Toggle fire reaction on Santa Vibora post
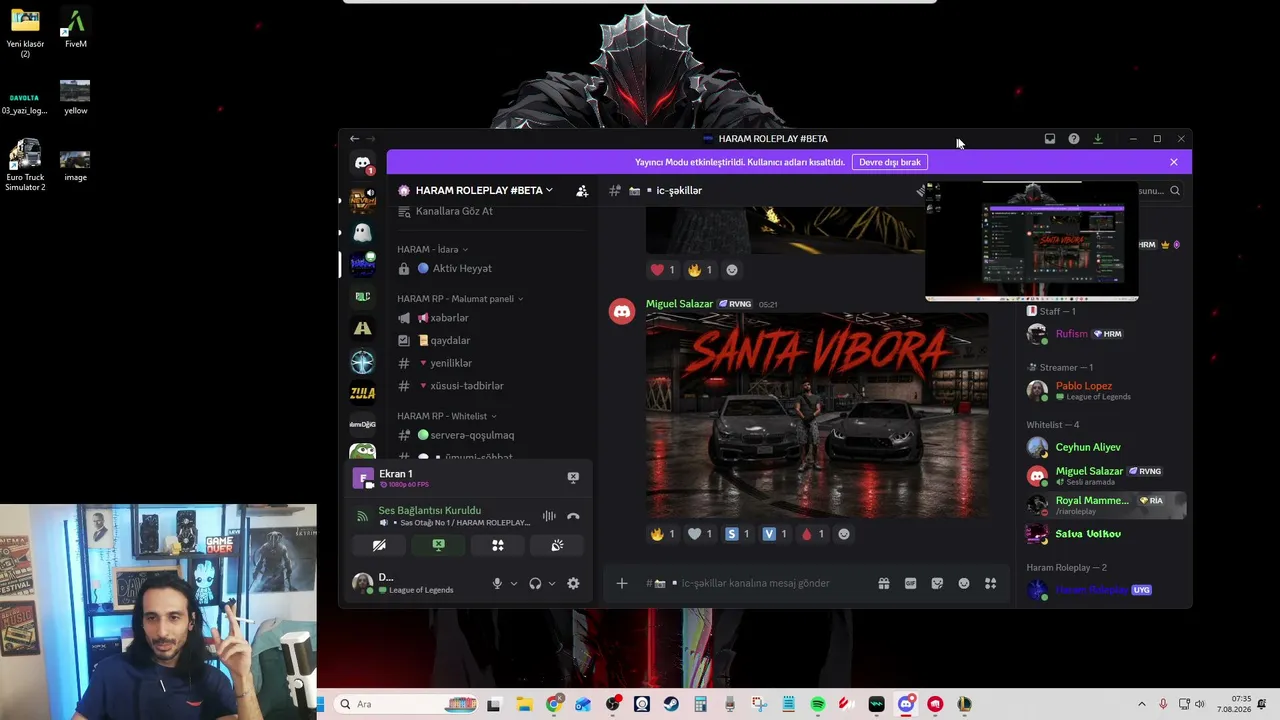1280x720 pixels. tap(664, 534)
